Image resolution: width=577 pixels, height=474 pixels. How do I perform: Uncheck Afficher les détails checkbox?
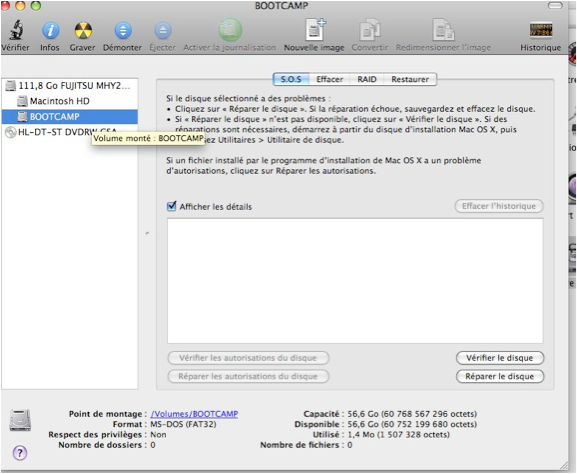(x=171, y=206)
